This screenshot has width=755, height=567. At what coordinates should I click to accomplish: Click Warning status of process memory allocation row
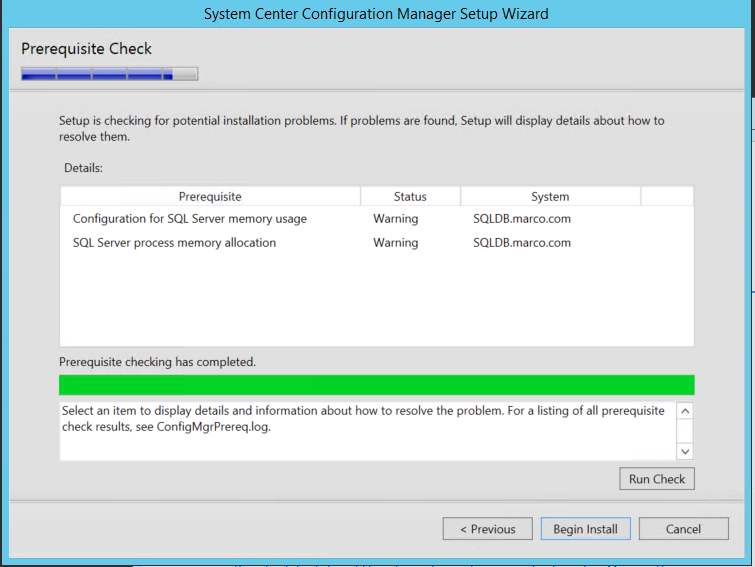pyautogui.click(x=396, y=243)
